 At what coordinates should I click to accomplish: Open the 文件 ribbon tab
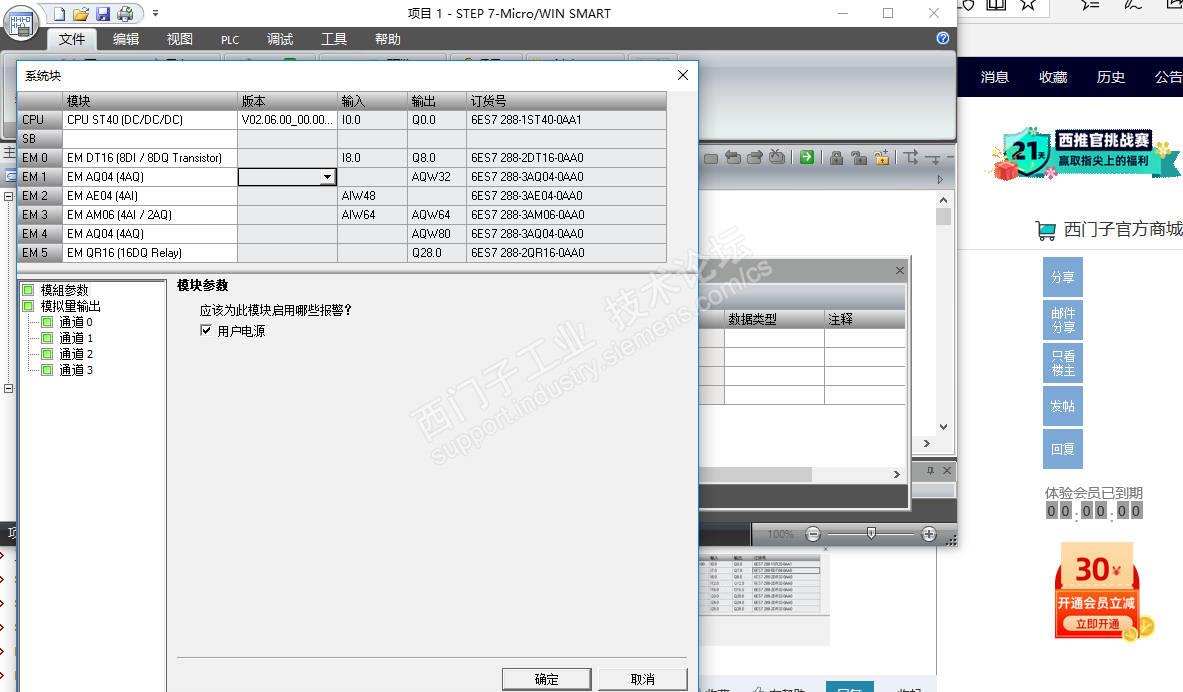coord(72,39)
